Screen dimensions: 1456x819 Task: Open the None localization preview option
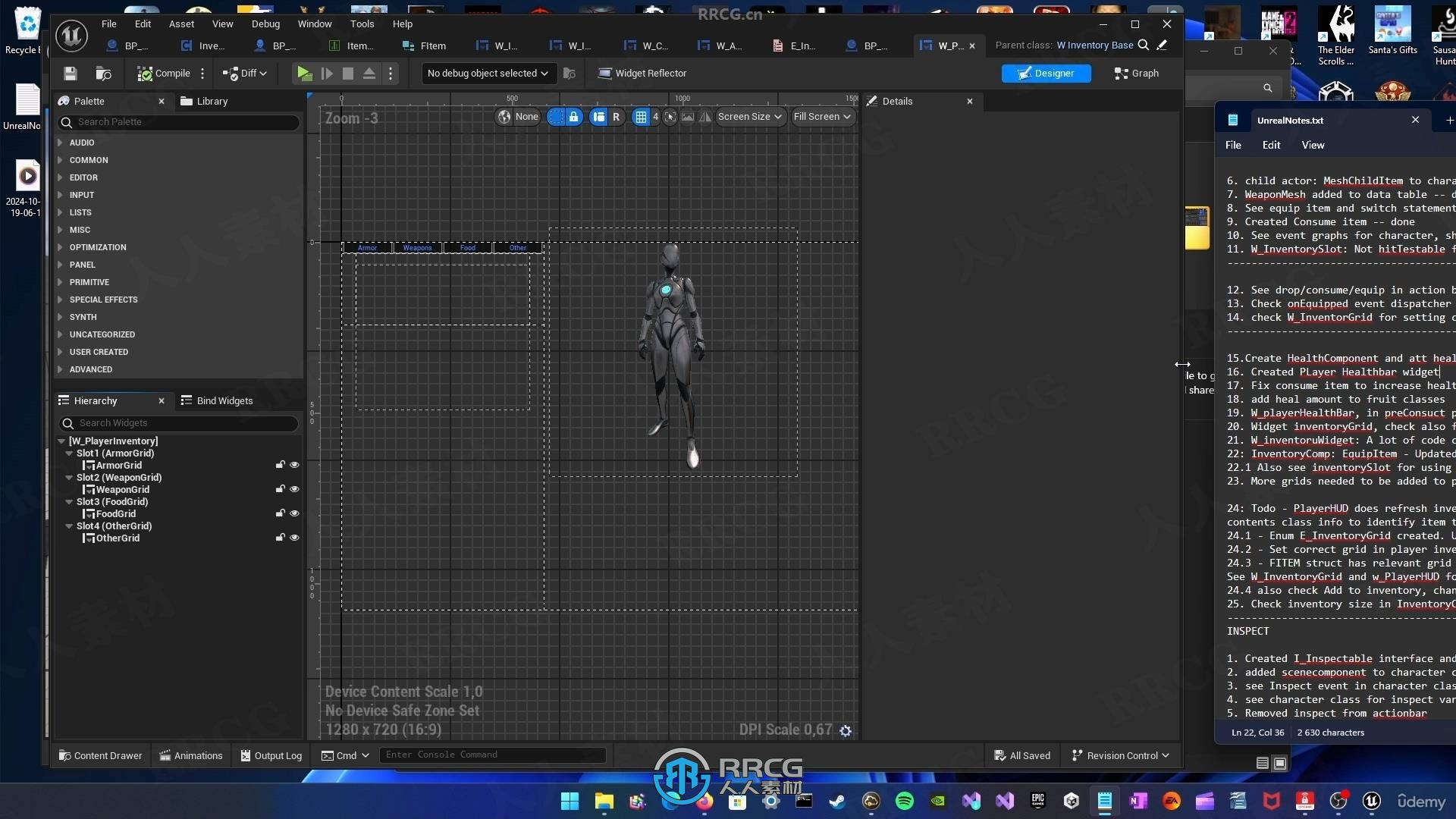[x=527, y=117]
